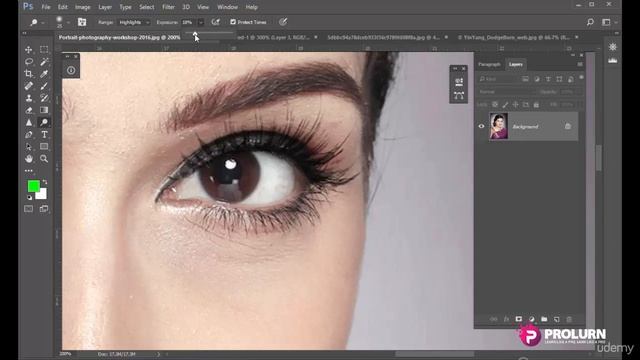Open the Filter menu
Image resolution: width=640 pixels, height=360 pixels.
[x=168, y=7]
